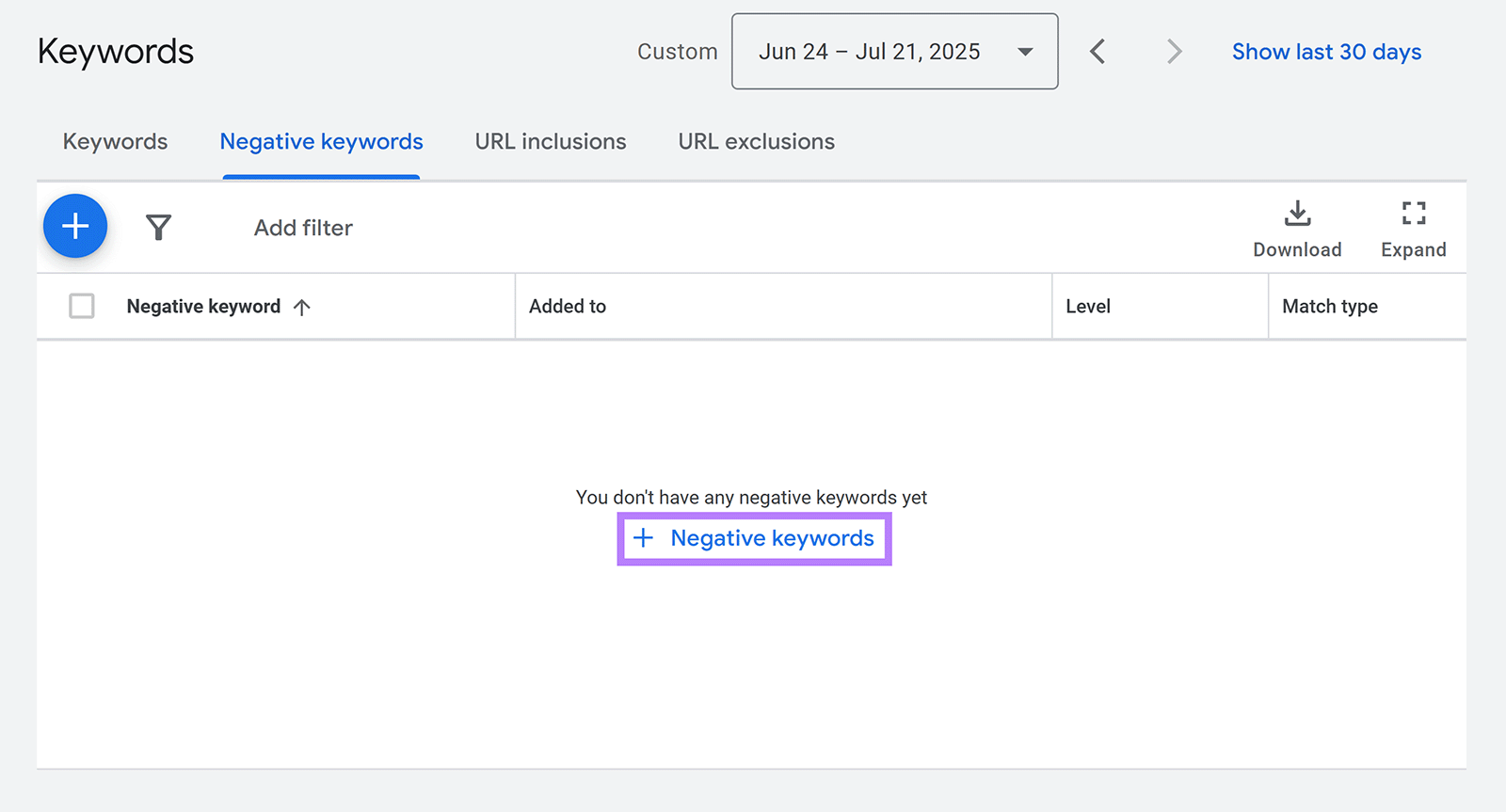Screen dimensions: 1506x812
Task: Click the Show last 30 days link
Action: [1326, 52]
